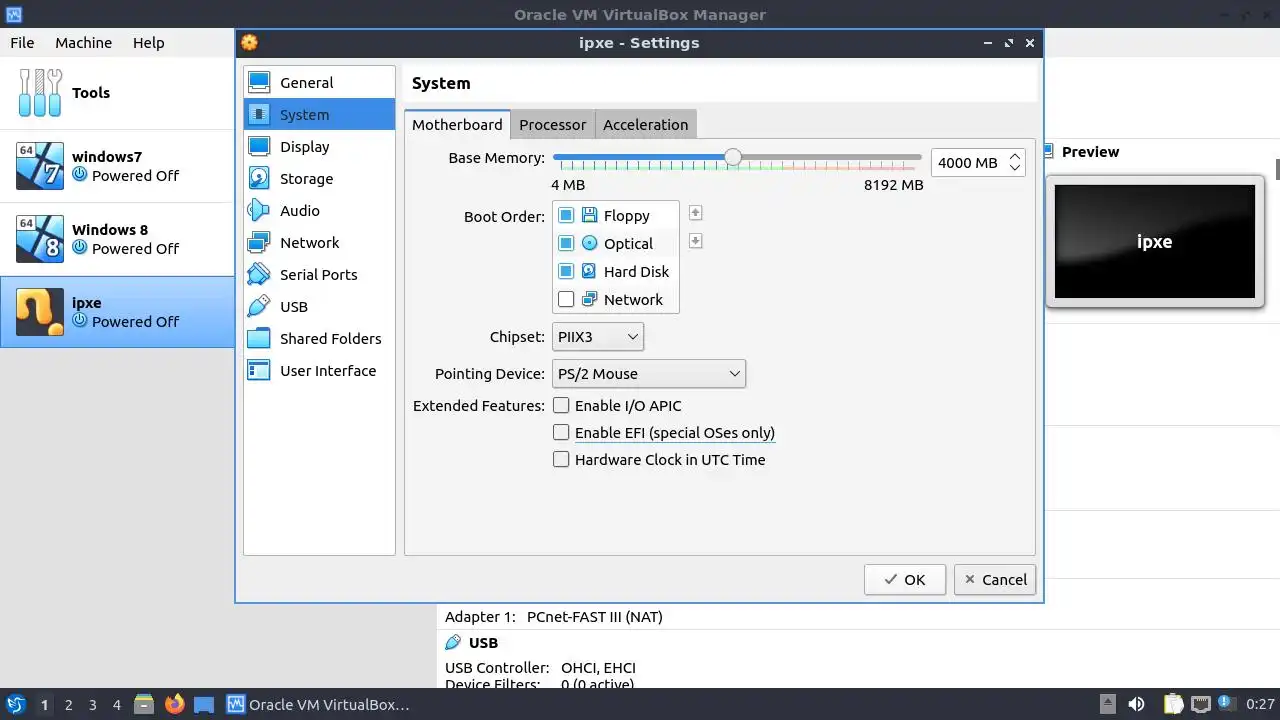
Task: Open the clipboard tray icon
Action: point(1173,704)
